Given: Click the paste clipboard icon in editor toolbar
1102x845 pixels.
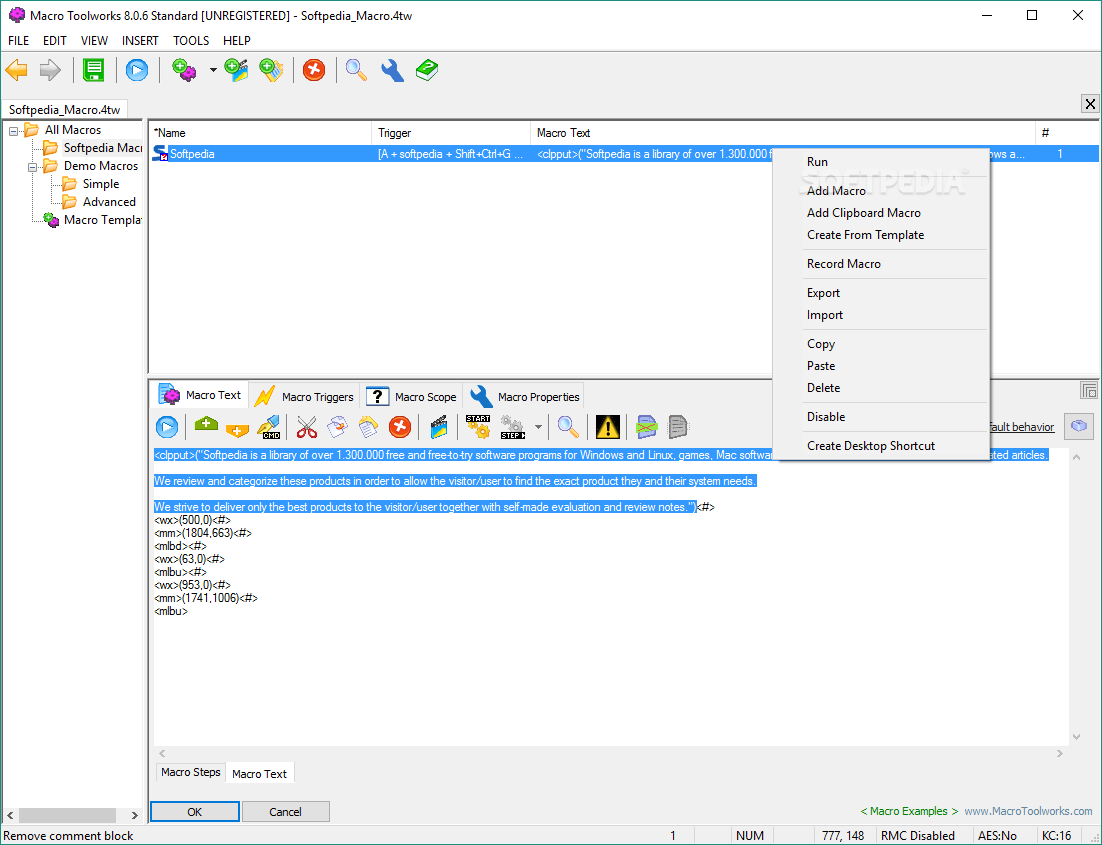Looking at the screenshot, I should click(368, 427).
